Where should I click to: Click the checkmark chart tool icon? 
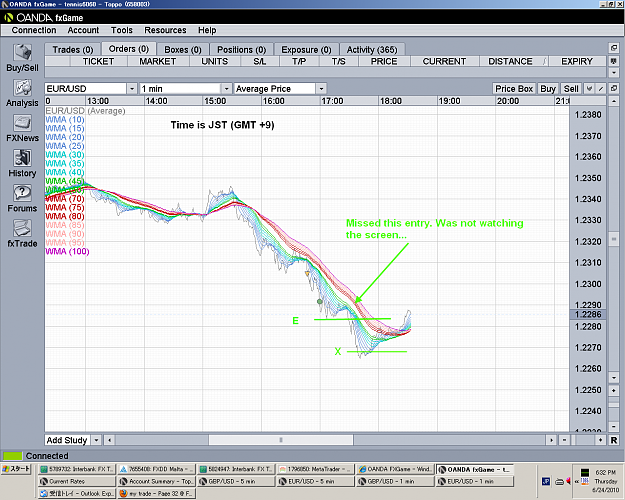(x=590, y=89)
